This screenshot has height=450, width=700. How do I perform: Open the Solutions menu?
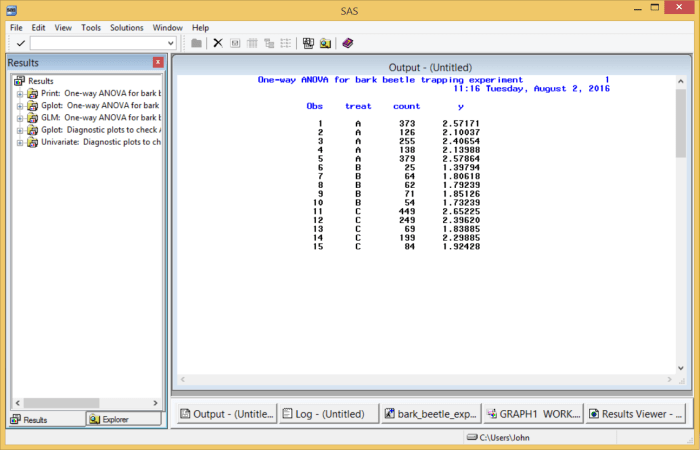point(127,28)
